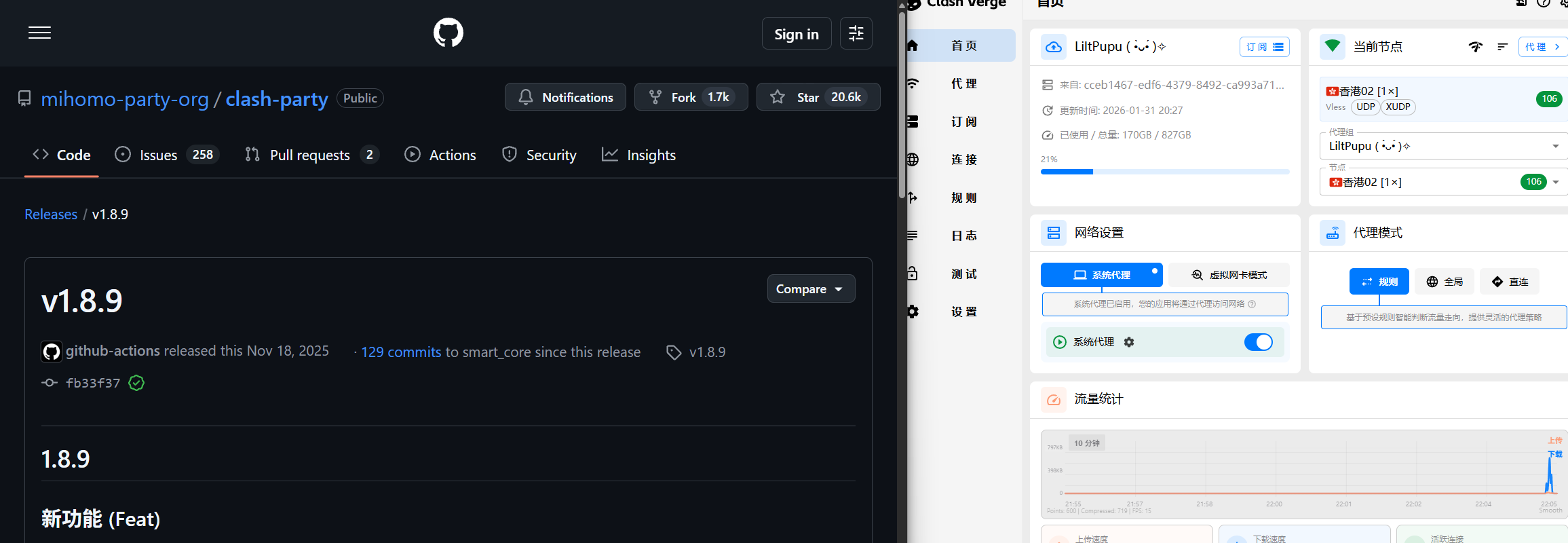Image resolution: width=1568 pixels, height=543 pixels.
Task: Click the signal test icon in current node card
Action: 1475,47
